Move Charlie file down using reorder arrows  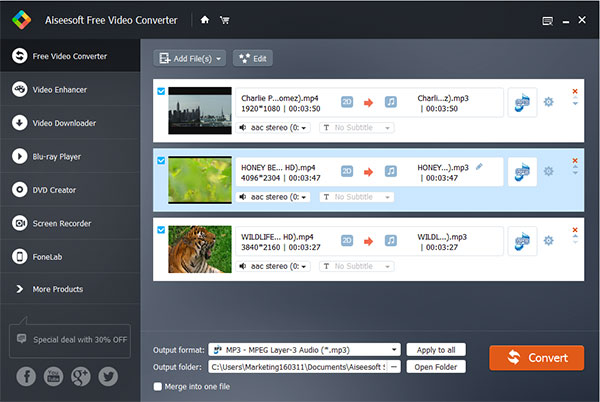[575, 104]
